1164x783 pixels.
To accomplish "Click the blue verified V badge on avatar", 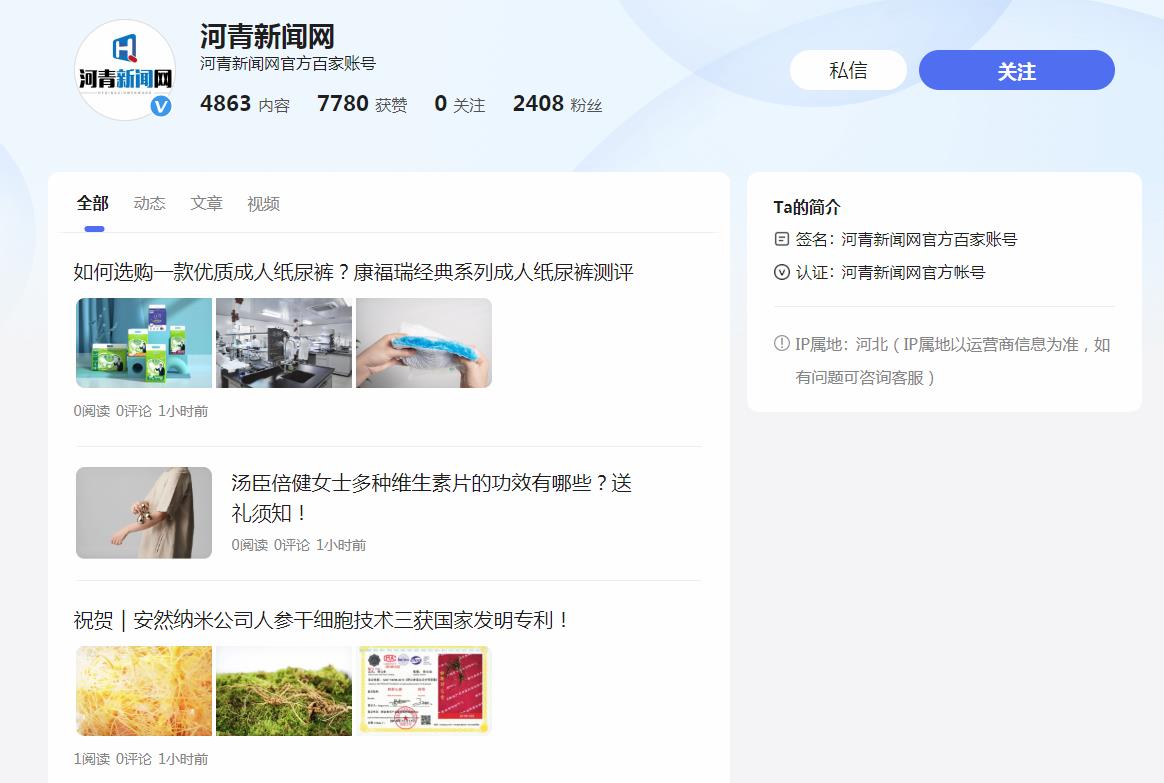I will click(161, 106).
